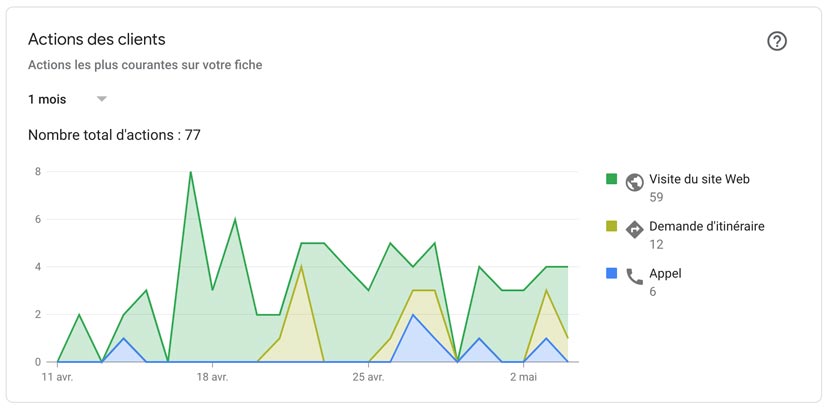This screenshot has width=830, height=408.
Task: Click the 18 avr. x-axis date label
Action: pos(212,378)
